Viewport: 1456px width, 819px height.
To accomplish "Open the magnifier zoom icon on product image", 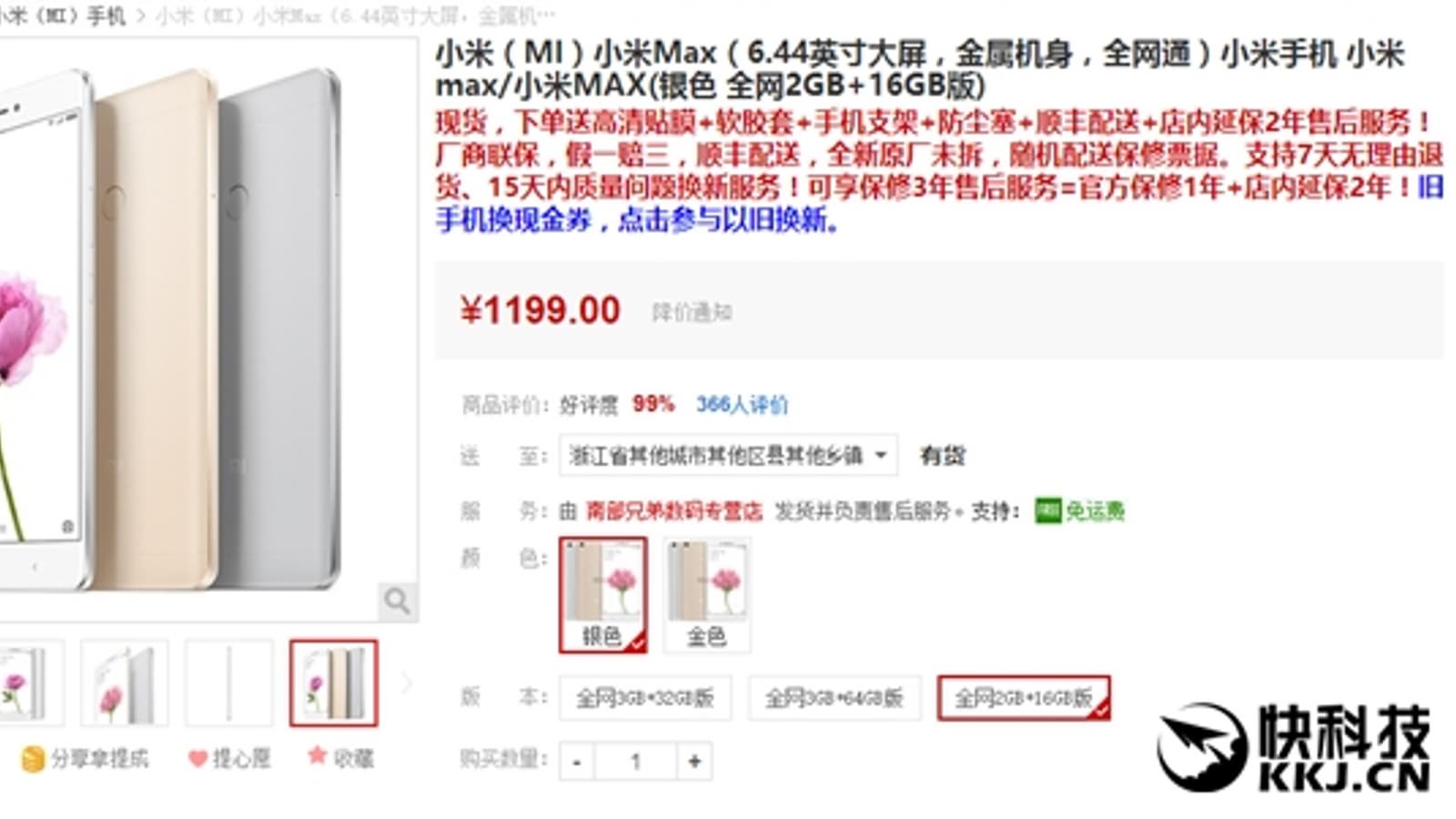I will (x=398, y=601).
